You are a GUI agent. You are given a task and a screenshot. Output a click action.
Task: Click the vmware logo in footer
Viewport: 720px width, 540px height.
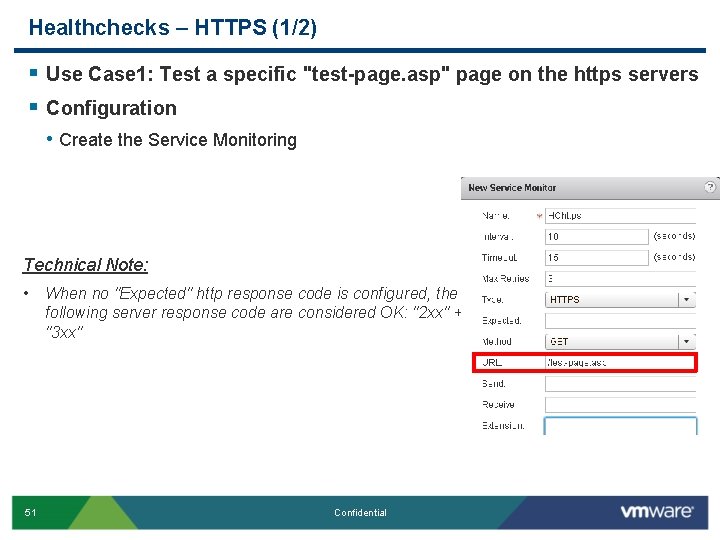click(657, 512)
